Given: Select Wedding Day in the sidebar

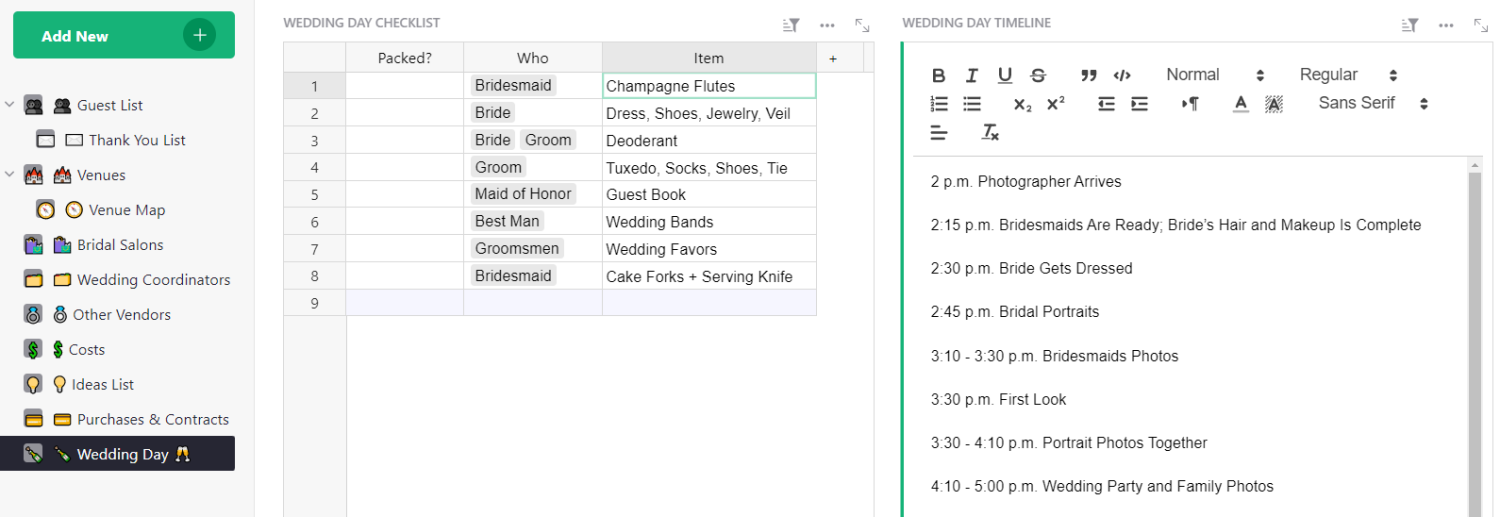Looking at the screenshot, I should coord(117,454).
